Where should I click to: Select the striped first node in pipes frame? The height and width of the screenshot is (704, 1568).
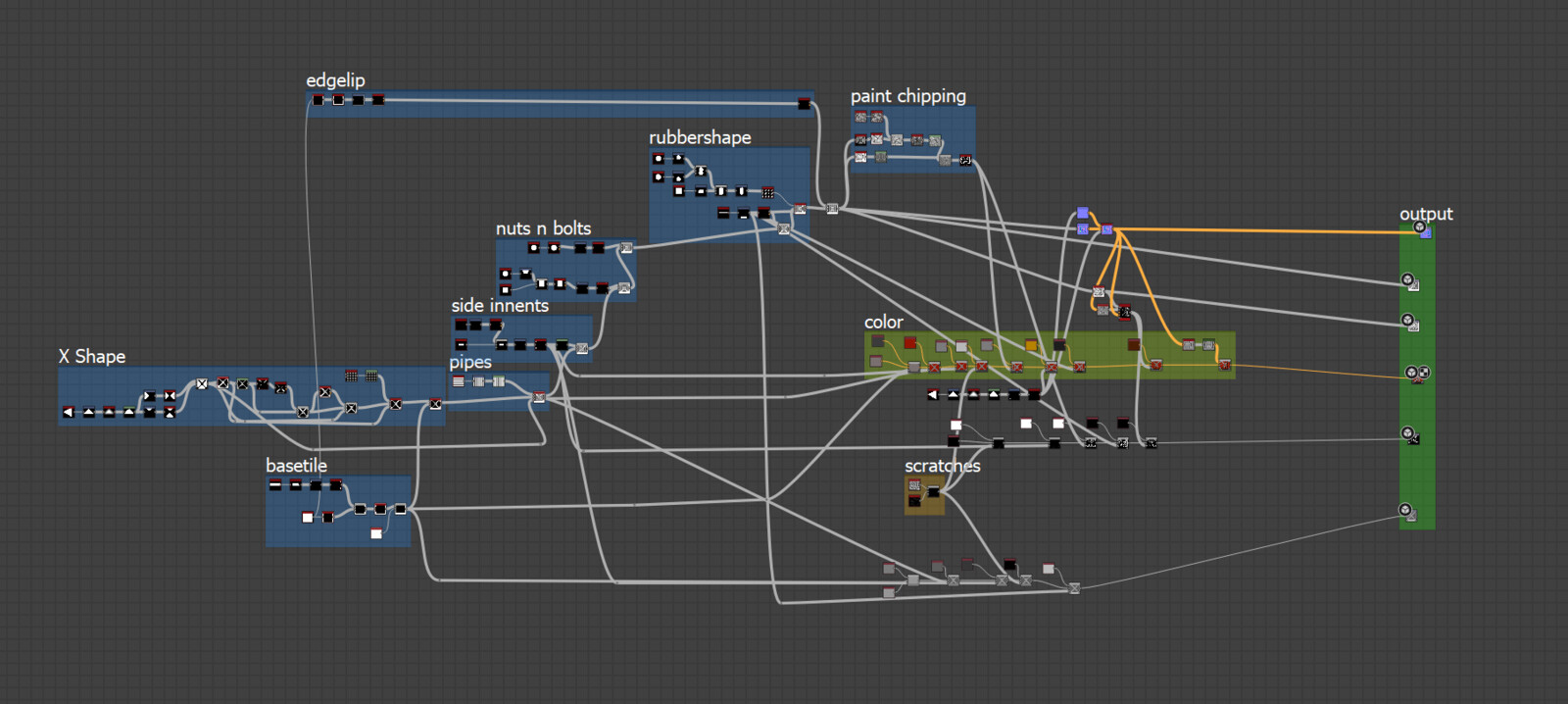pyautogui.click(x=459, y=381)
